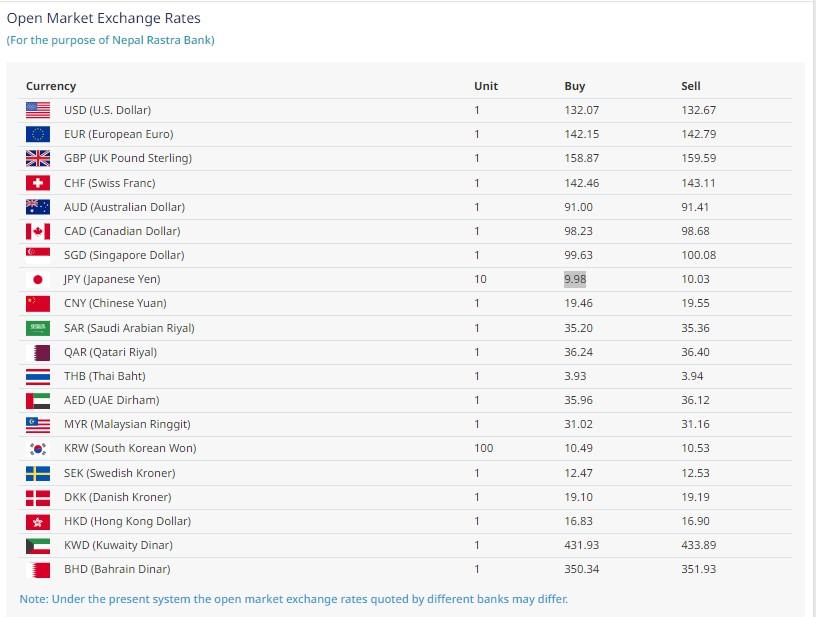816x617 pixels.
Task: Click the KWD sell rate 433.89
Action: [x=698, y=545]
